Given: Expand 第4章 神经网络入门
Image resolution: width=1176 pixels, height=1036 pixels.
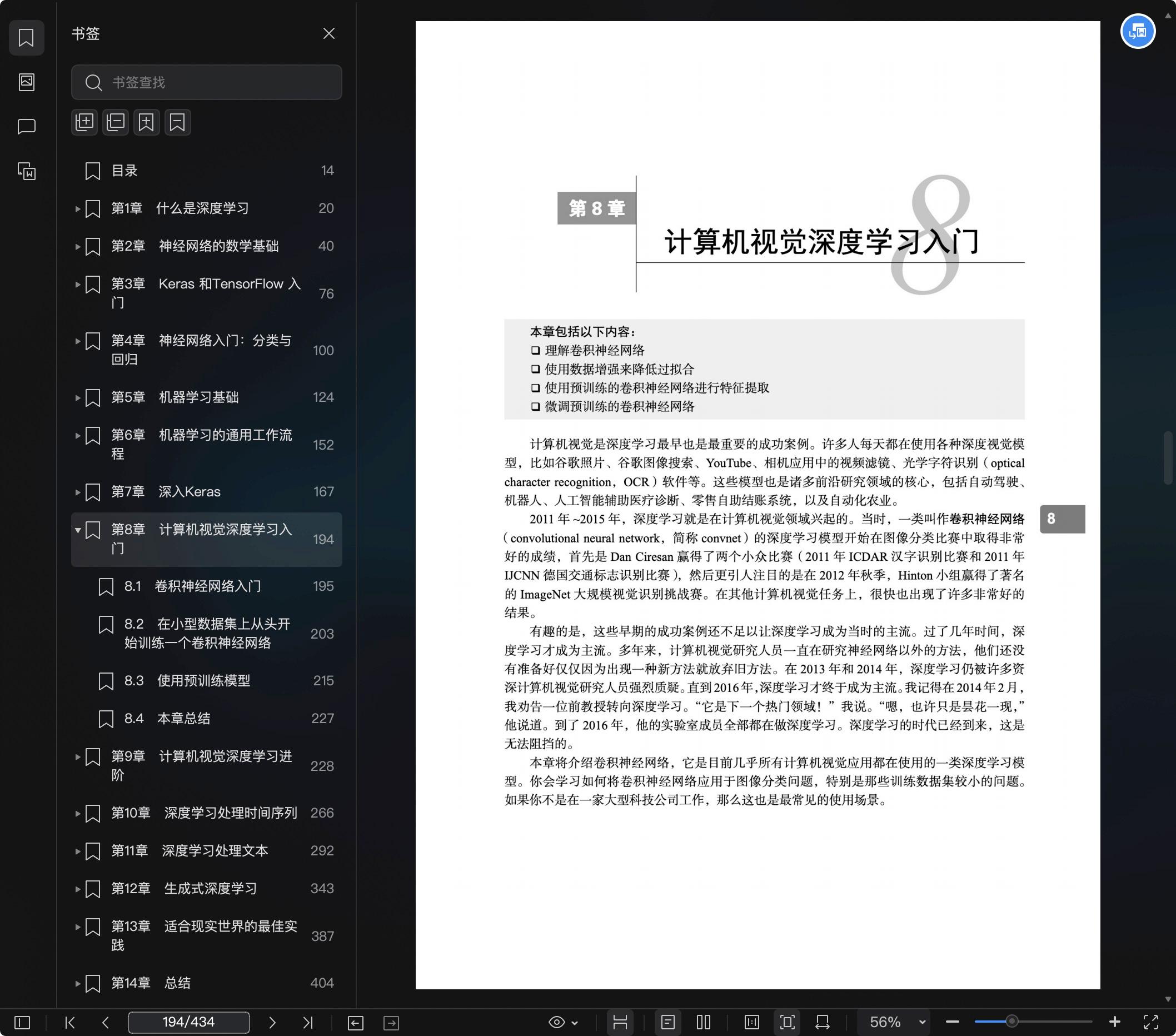Looking at the screenshot, I should pyautogui.click(x=78, y=341).
